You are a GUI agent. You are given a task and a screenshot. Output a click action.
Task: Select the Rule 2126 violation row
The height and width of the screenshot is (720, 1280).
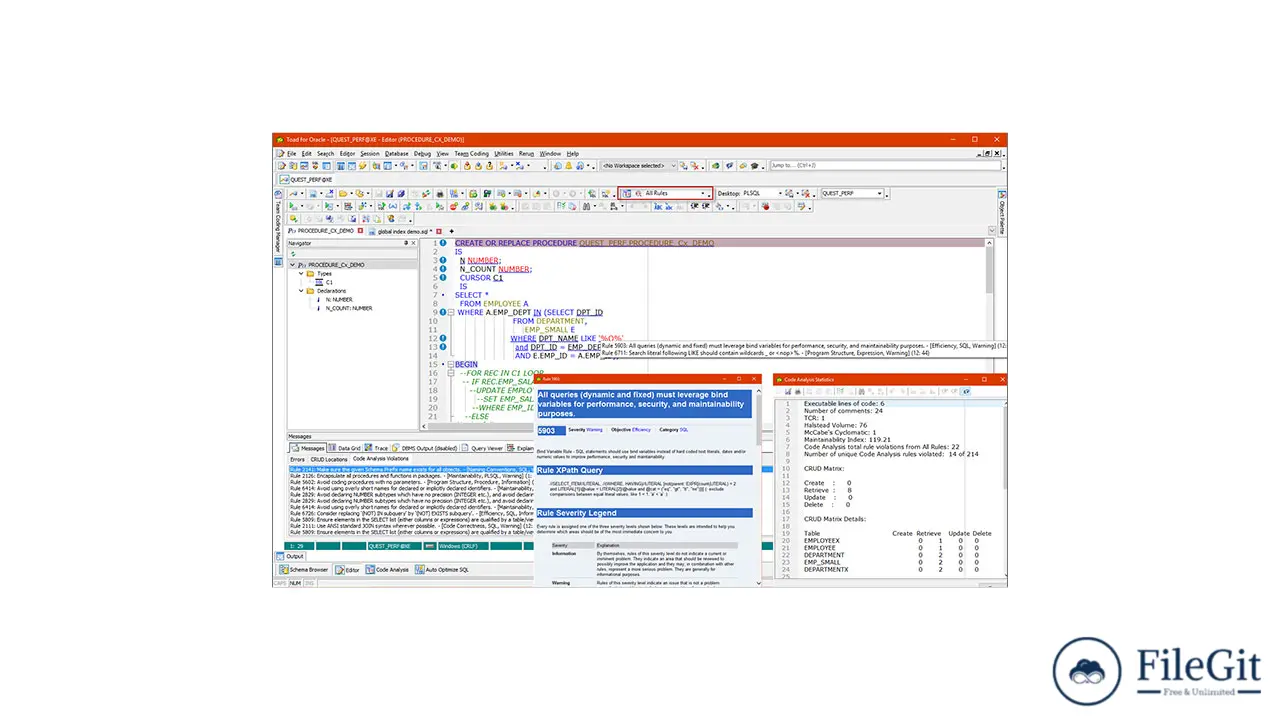point(410,475)
